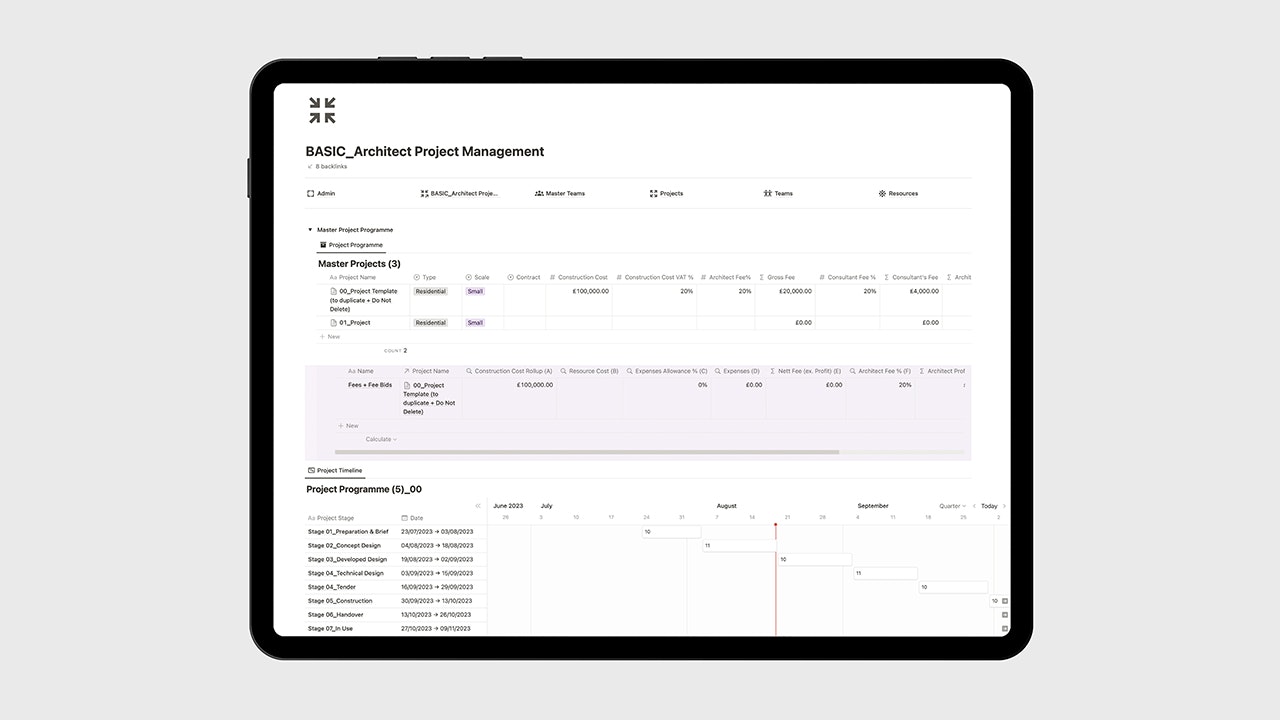Viewport: 1280px width, 720px height.
Task: Click the Gross Fee column header
Action: click(777, 277)
